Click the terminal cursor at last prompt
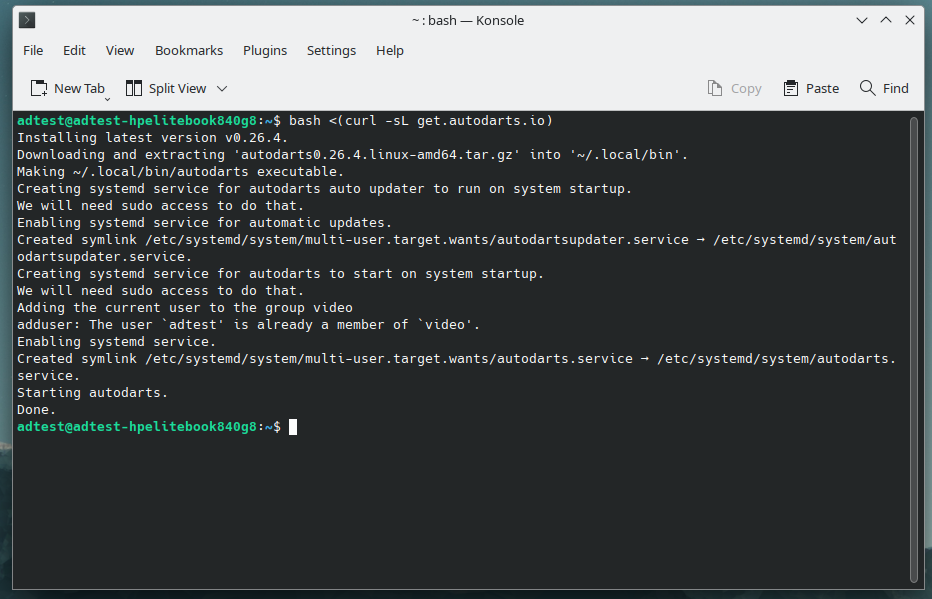This screenshot has height=599, width=932. (293, 427)
